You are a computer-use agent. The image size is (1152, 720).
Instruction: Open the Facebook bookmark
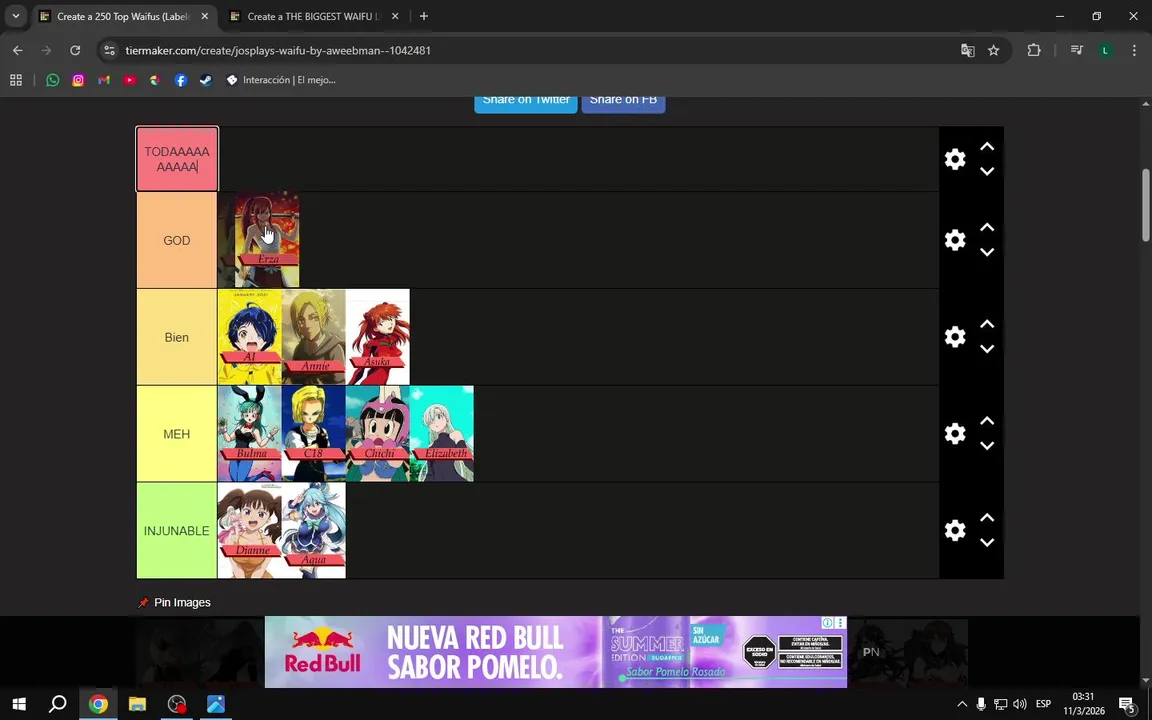click(x=181, y=80)
